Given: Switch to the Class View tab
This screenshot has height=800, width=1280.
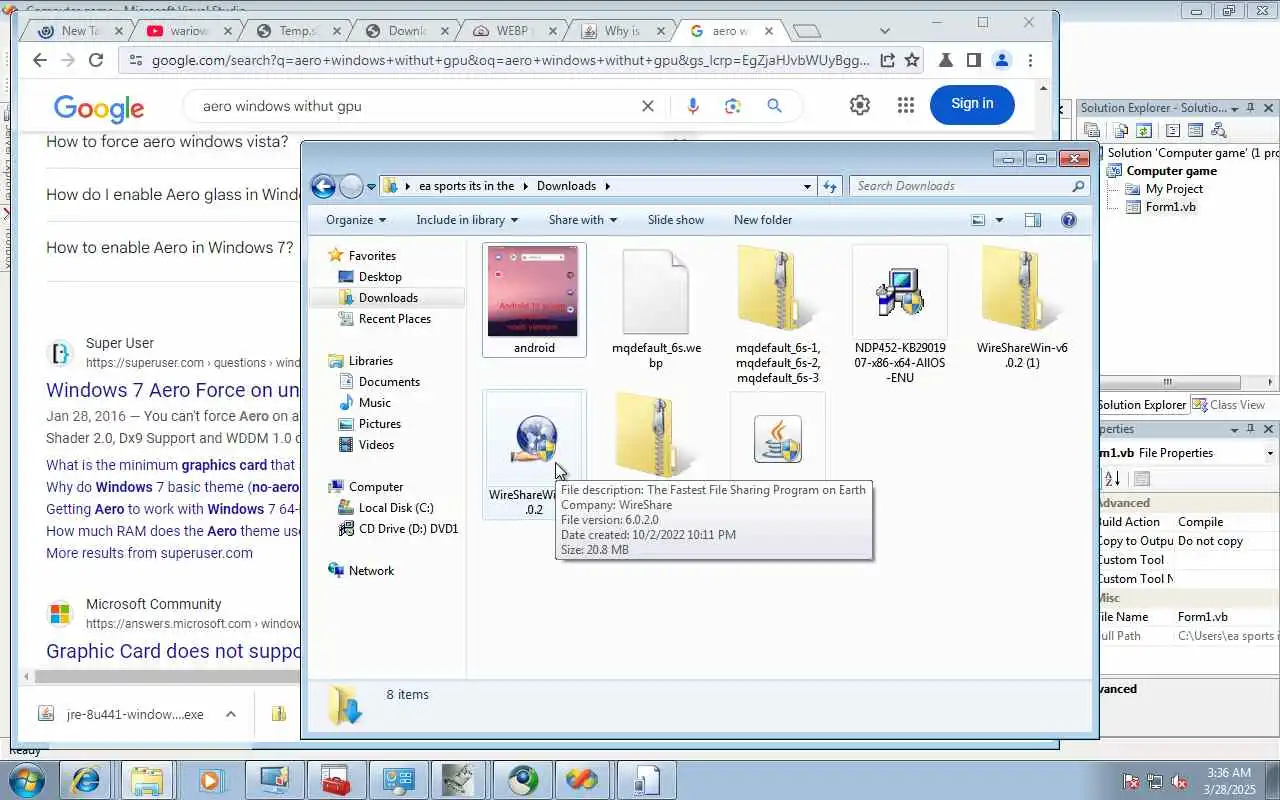Looking at the screenshot, I should [x=1228, y=405].
